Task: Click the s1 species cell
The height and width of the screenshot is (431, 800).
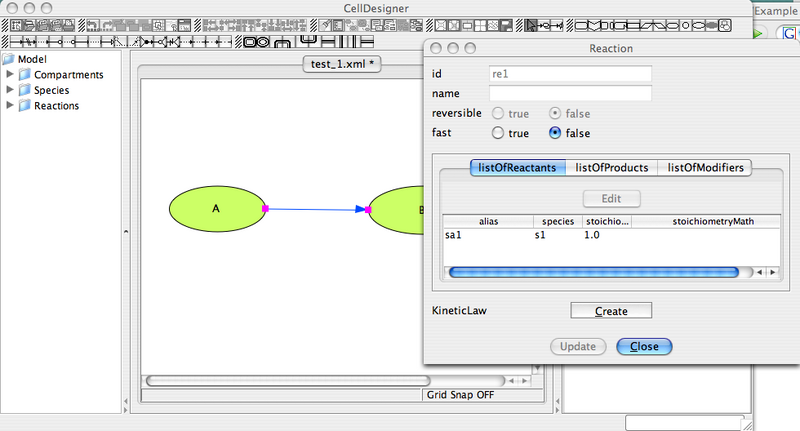Action: (558, 235)
